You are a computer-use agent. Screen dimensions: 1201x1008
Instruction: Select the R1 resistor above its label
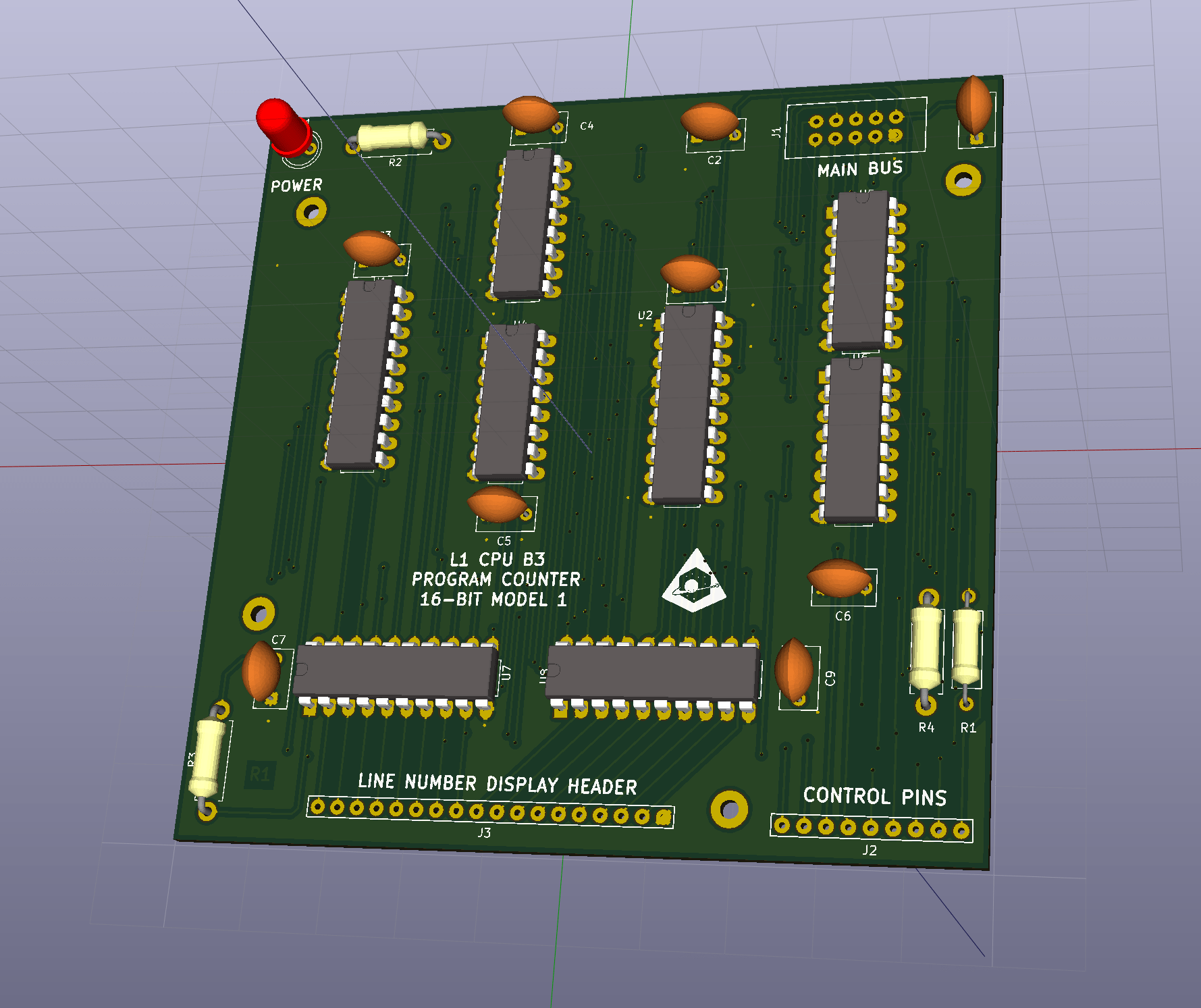[x=967, y=646]
